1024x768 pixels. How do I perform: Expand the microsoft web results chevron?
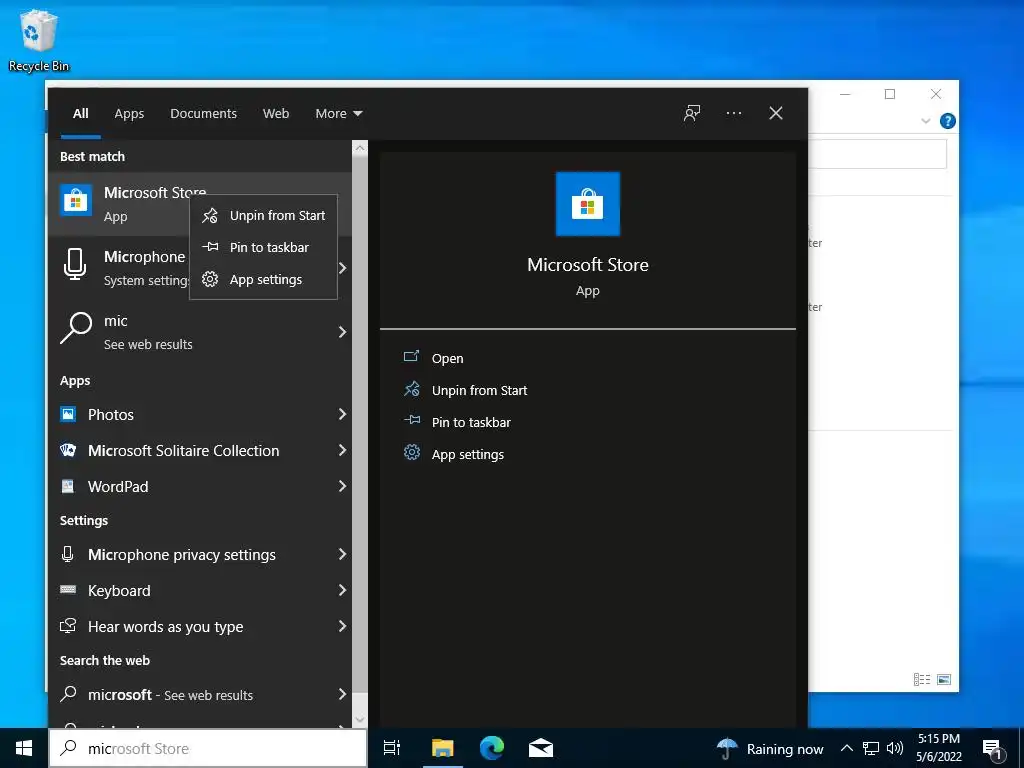click(x=342, y=694)
